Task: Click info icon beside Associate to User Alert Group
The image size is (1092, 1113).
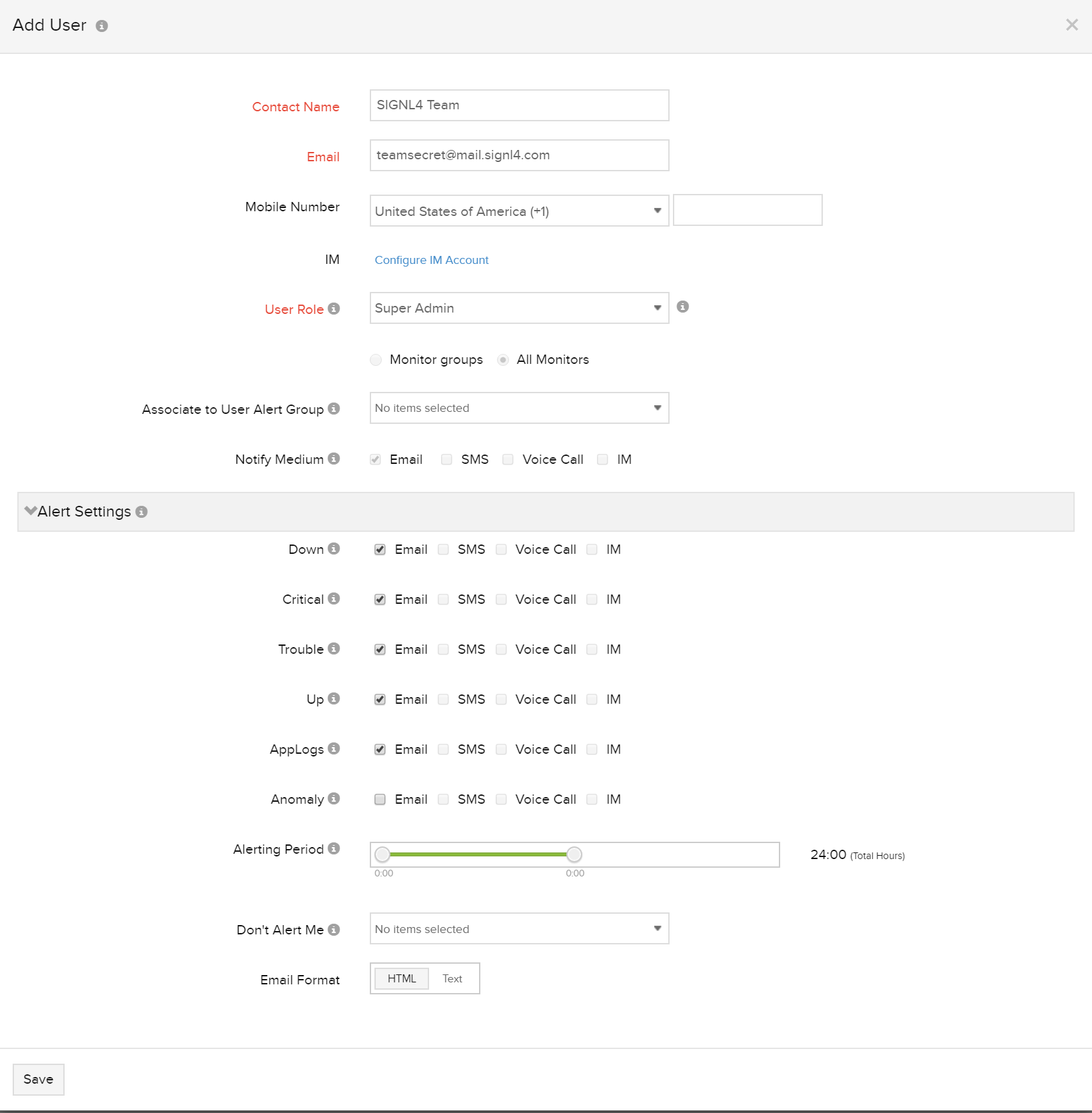Action: pos(334,409)
